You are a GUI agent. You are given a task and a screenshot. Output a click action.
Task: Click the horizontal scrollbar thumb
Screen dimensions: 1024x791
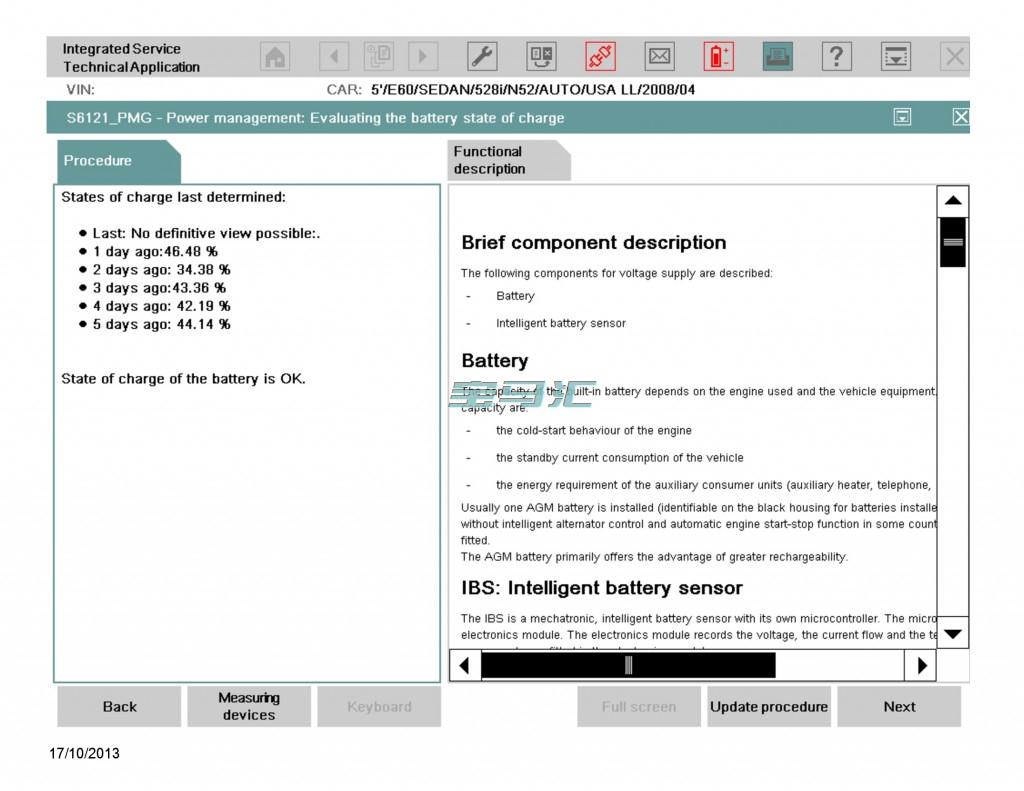pos(628,666)
